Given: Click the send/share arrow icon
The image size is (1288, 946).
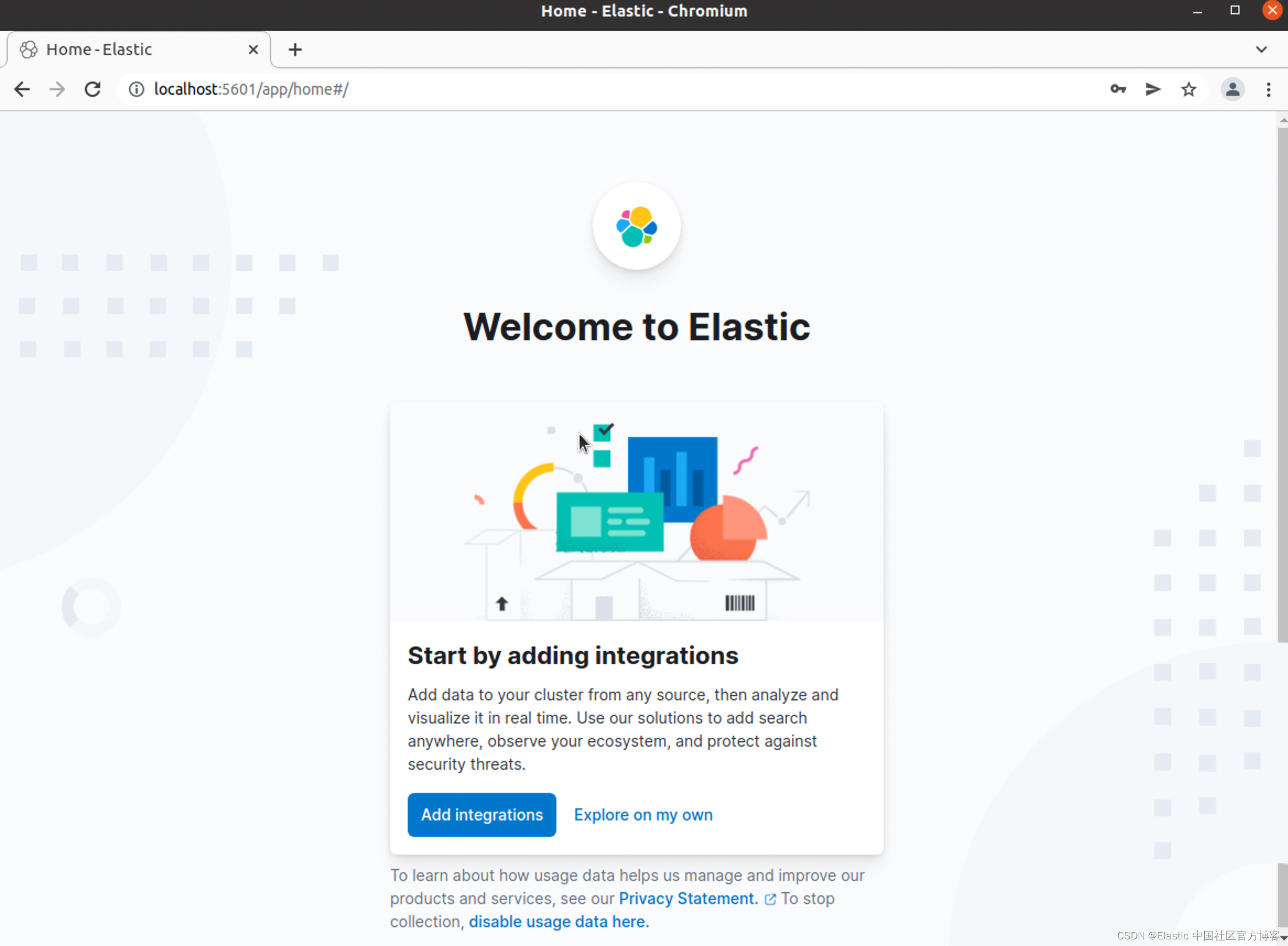Looking at the screenshot, I should 1153,89.
